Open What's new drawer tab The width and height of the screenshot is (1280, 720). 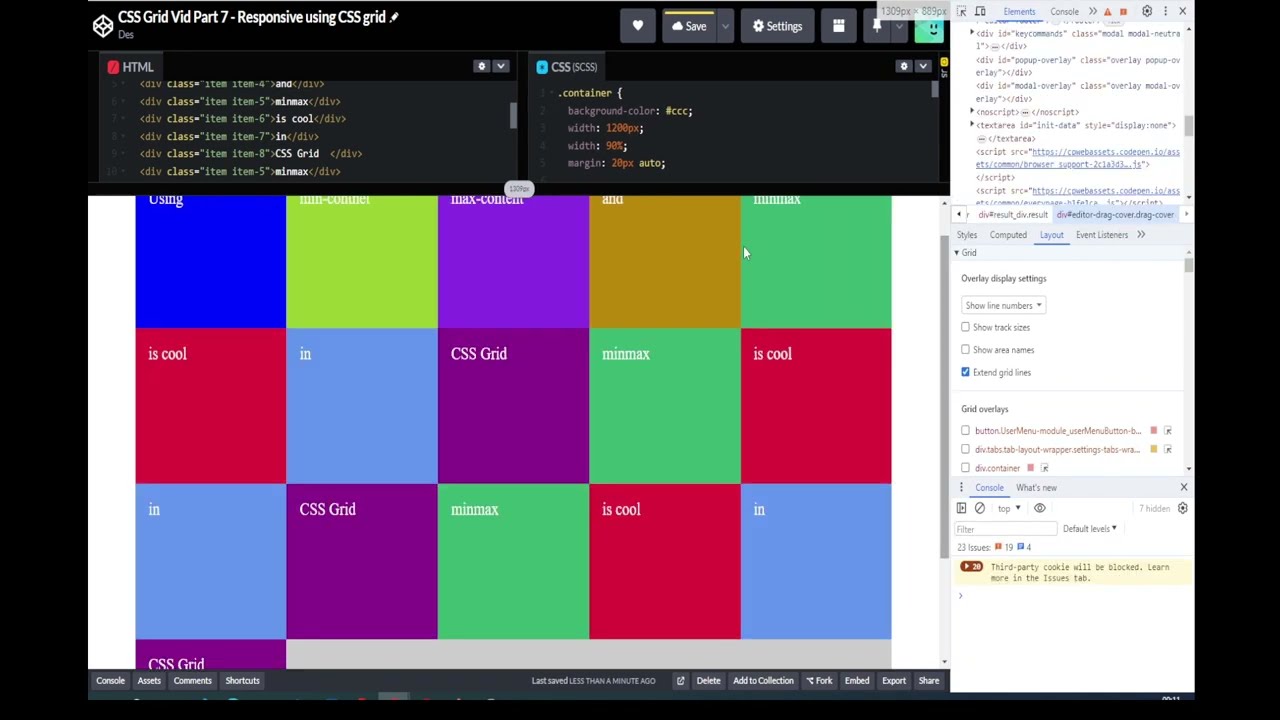pos(1036,488)
